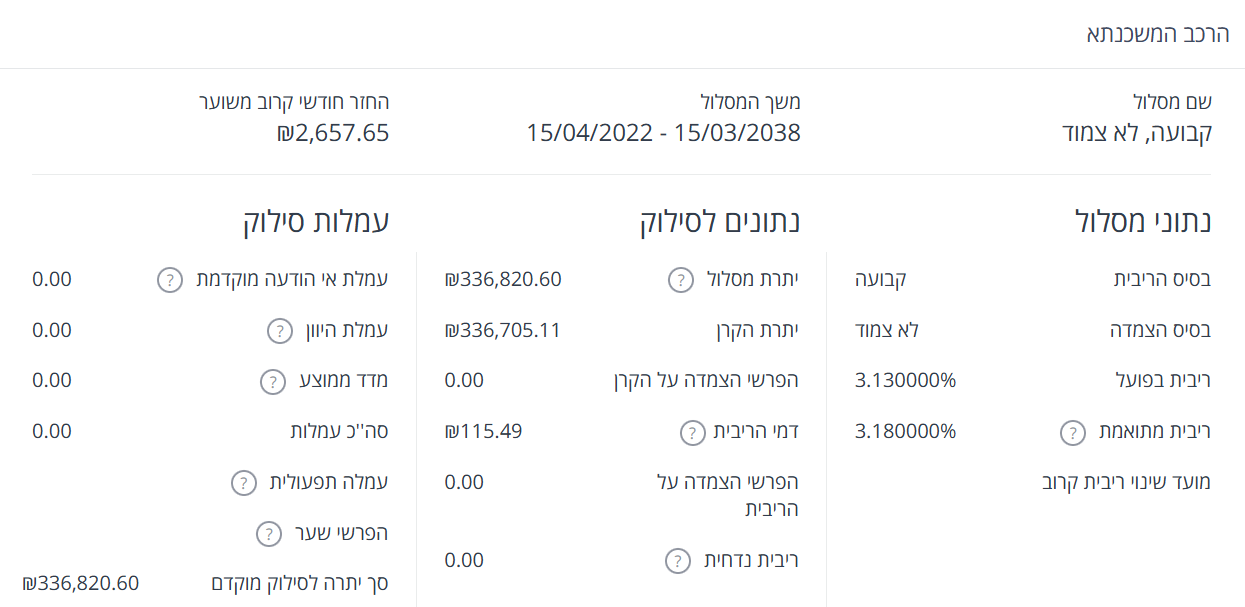The height and width of the screenshot is (607, 1245).
Task: Click the סך יתרה לסילוק מוקדם label
Action: click(299, 584)
